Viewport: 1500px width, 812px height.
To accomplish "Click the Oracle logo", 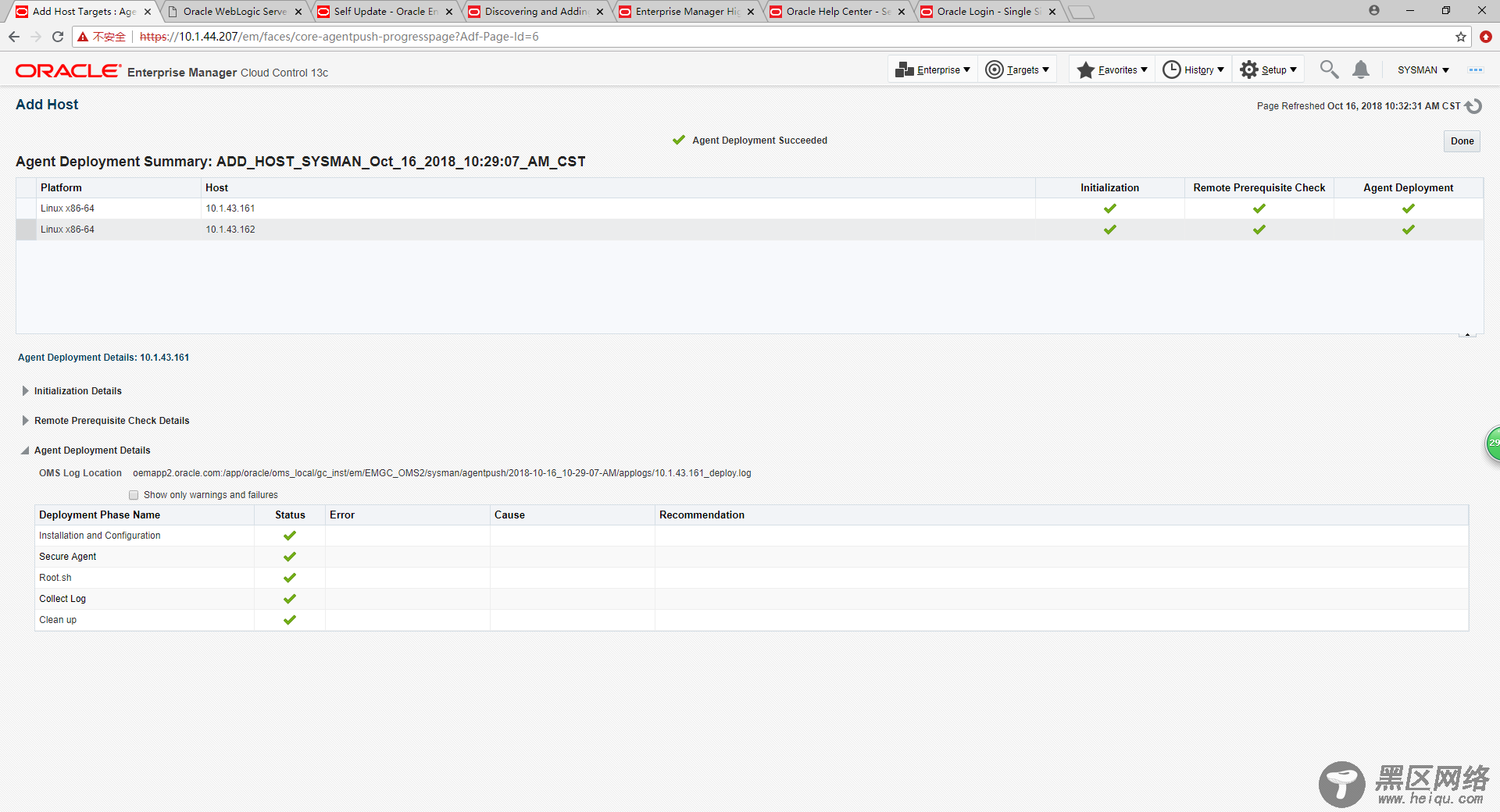I will pos(68,71).
